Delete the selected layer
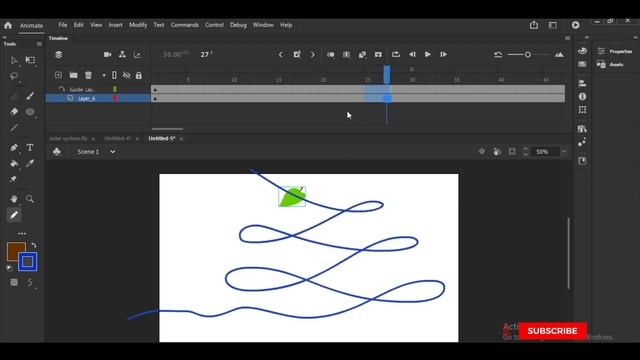The width and height of the screenshot is (640, 360). (88, 75)
